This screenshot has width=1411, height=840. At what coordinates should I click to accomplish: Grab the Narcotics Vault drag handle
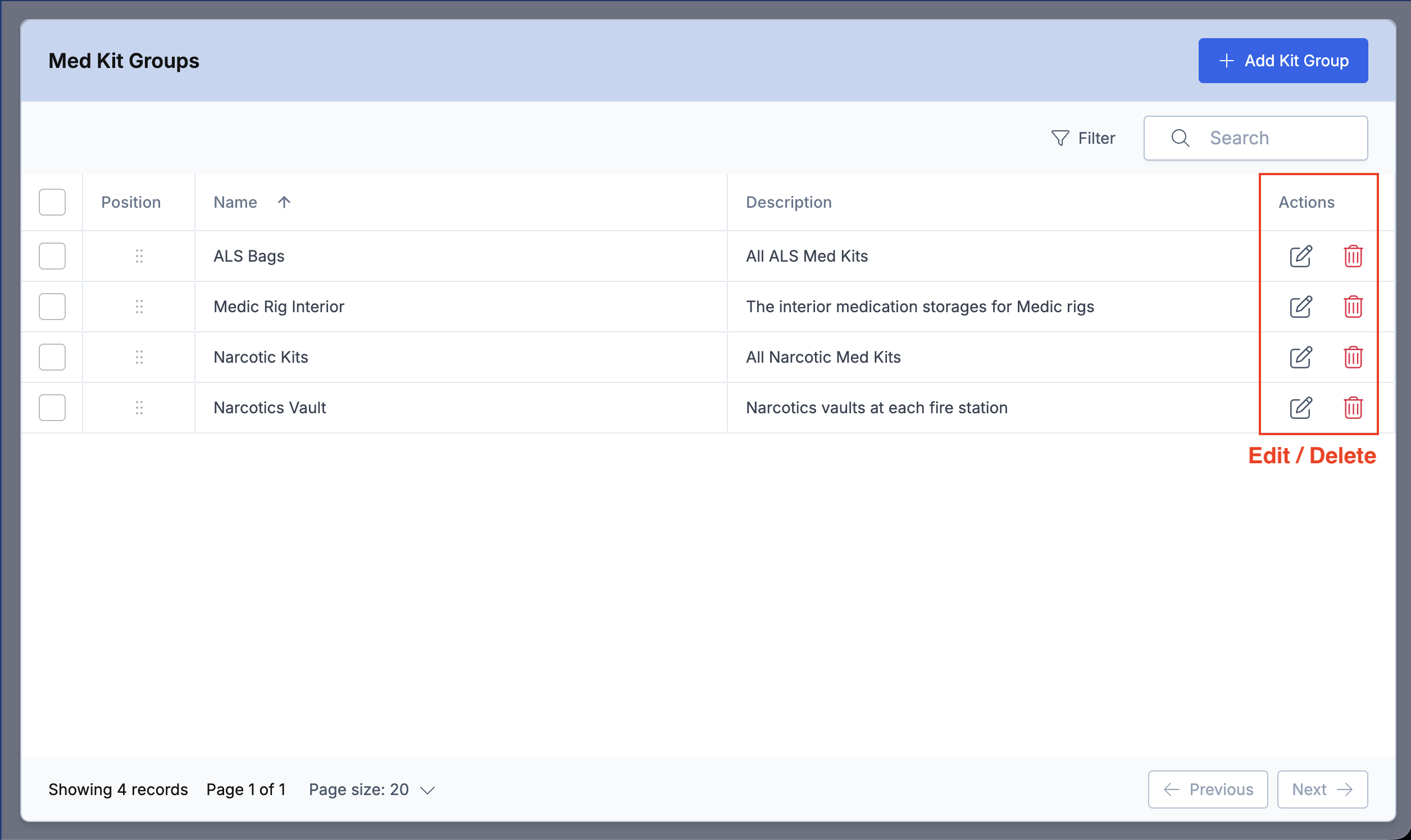tap(139, 408)
